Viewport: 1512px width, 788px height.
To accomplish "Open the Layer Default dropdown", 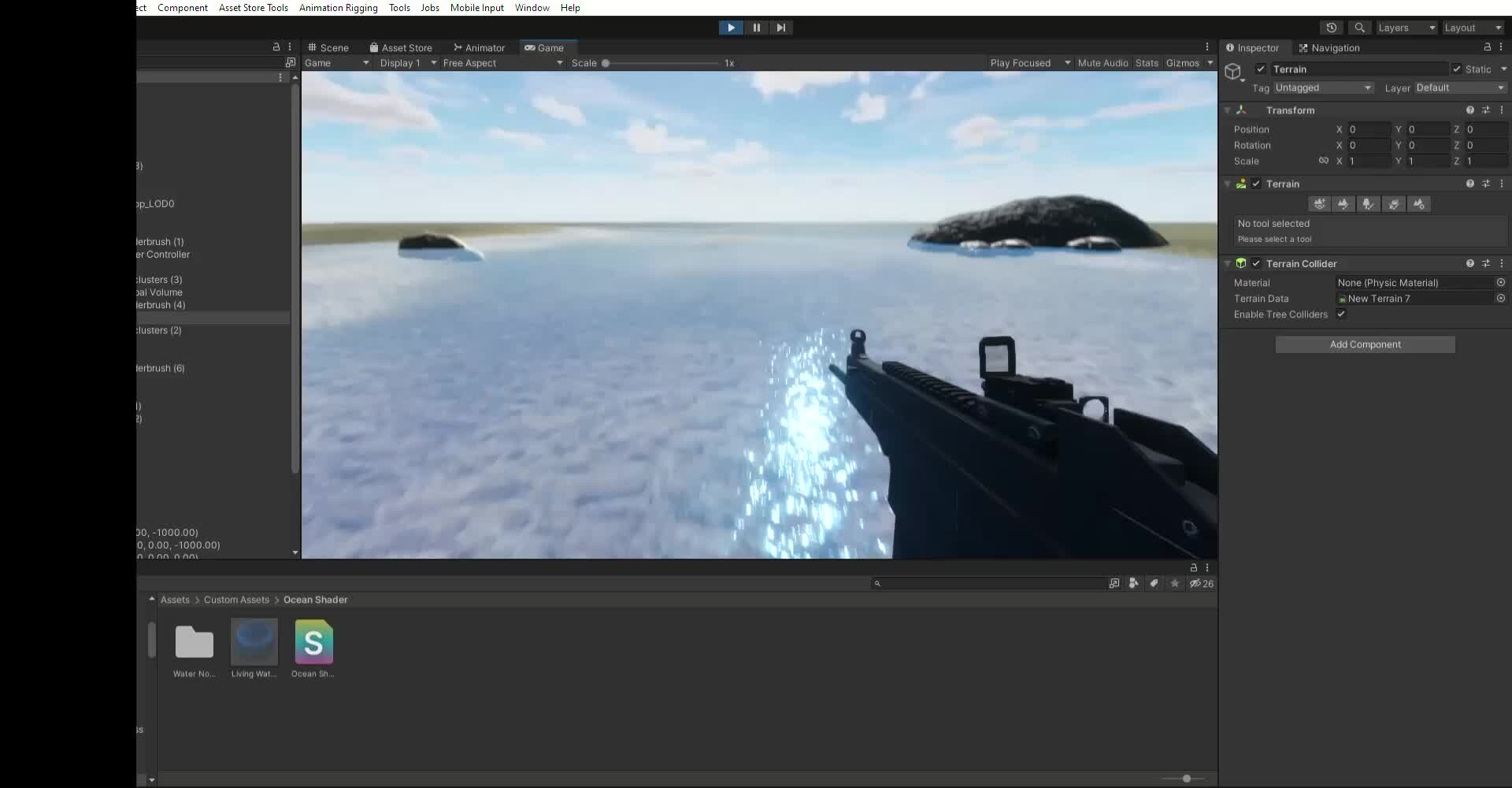I will coord(1461,88).
